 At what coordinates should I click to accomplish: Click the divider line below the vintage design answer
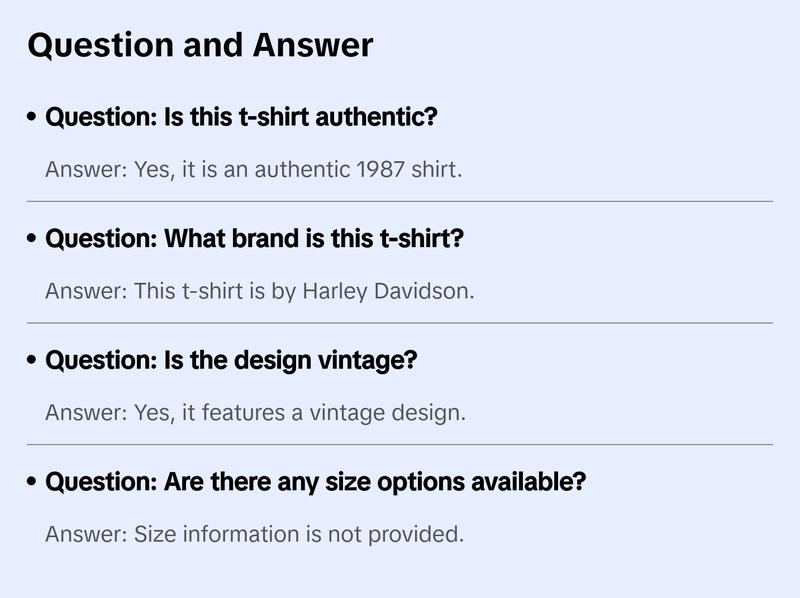point(400,444)
